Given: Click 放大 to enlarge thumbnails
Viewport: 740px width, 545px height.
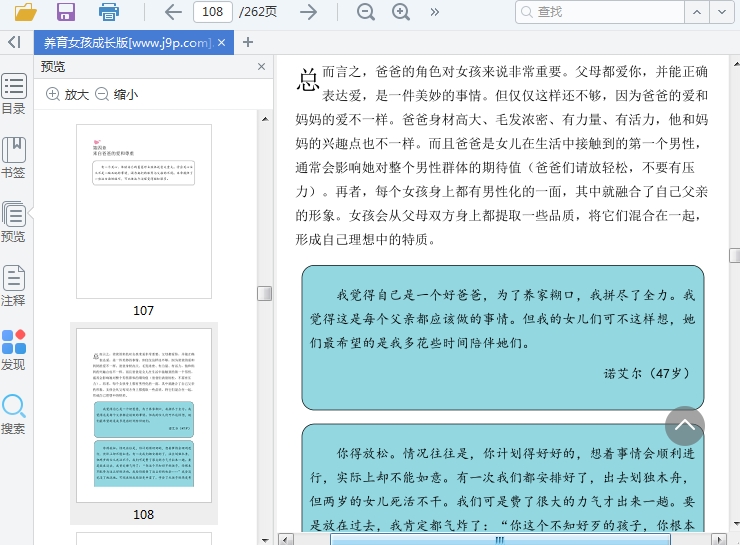Looking at the screenshot, I should click(x=67, y=94).
